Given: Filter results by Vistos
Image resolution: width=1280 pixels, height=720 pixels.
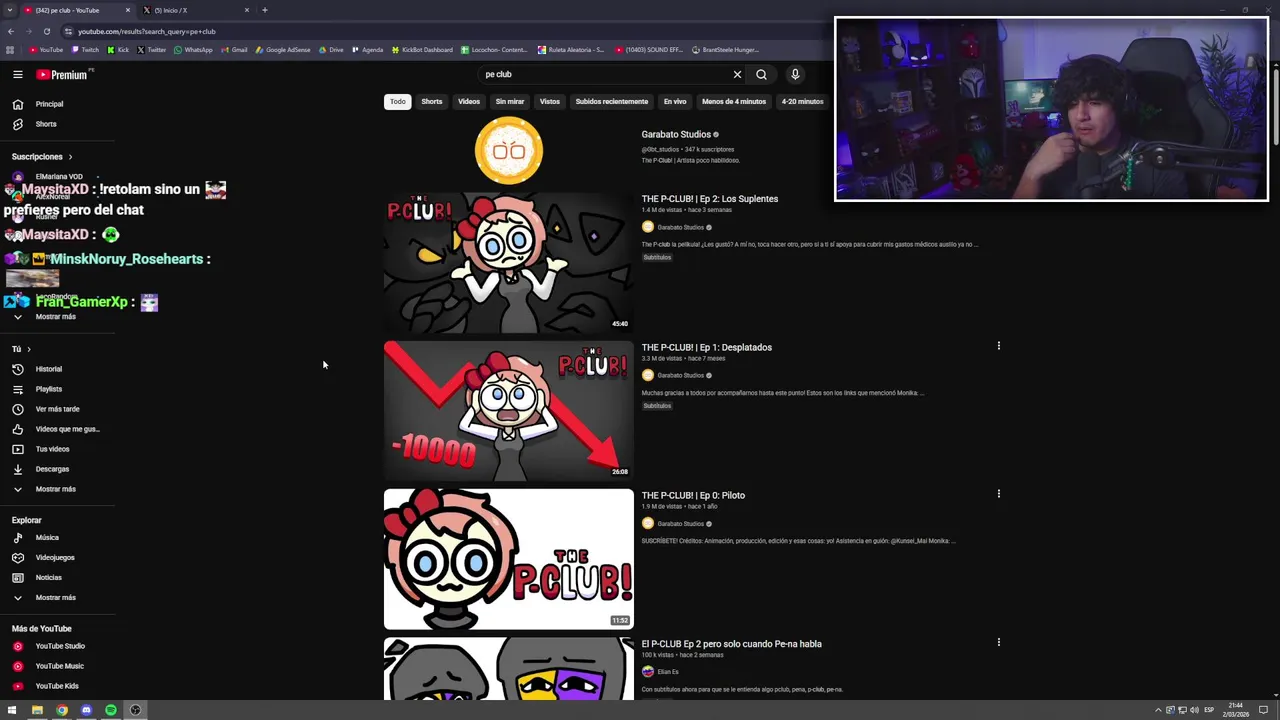Looking at the screenshot, I should tap(550, 101).
